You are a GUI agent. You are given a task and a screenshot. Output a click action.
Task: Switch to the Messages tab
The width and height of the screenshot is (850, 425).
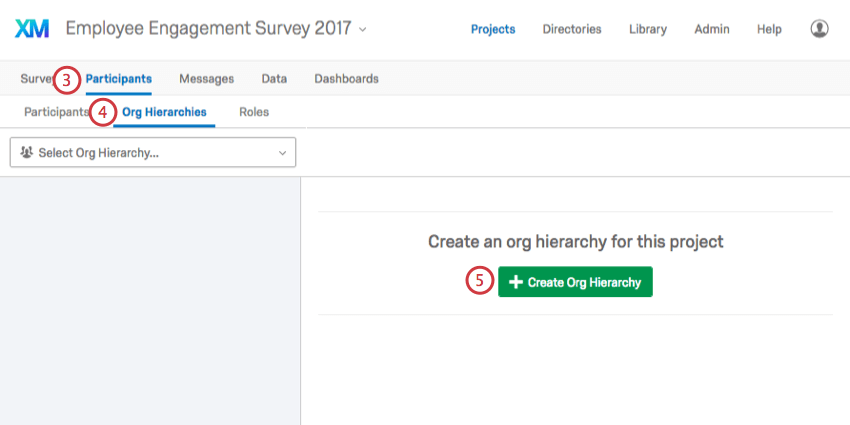207,79
